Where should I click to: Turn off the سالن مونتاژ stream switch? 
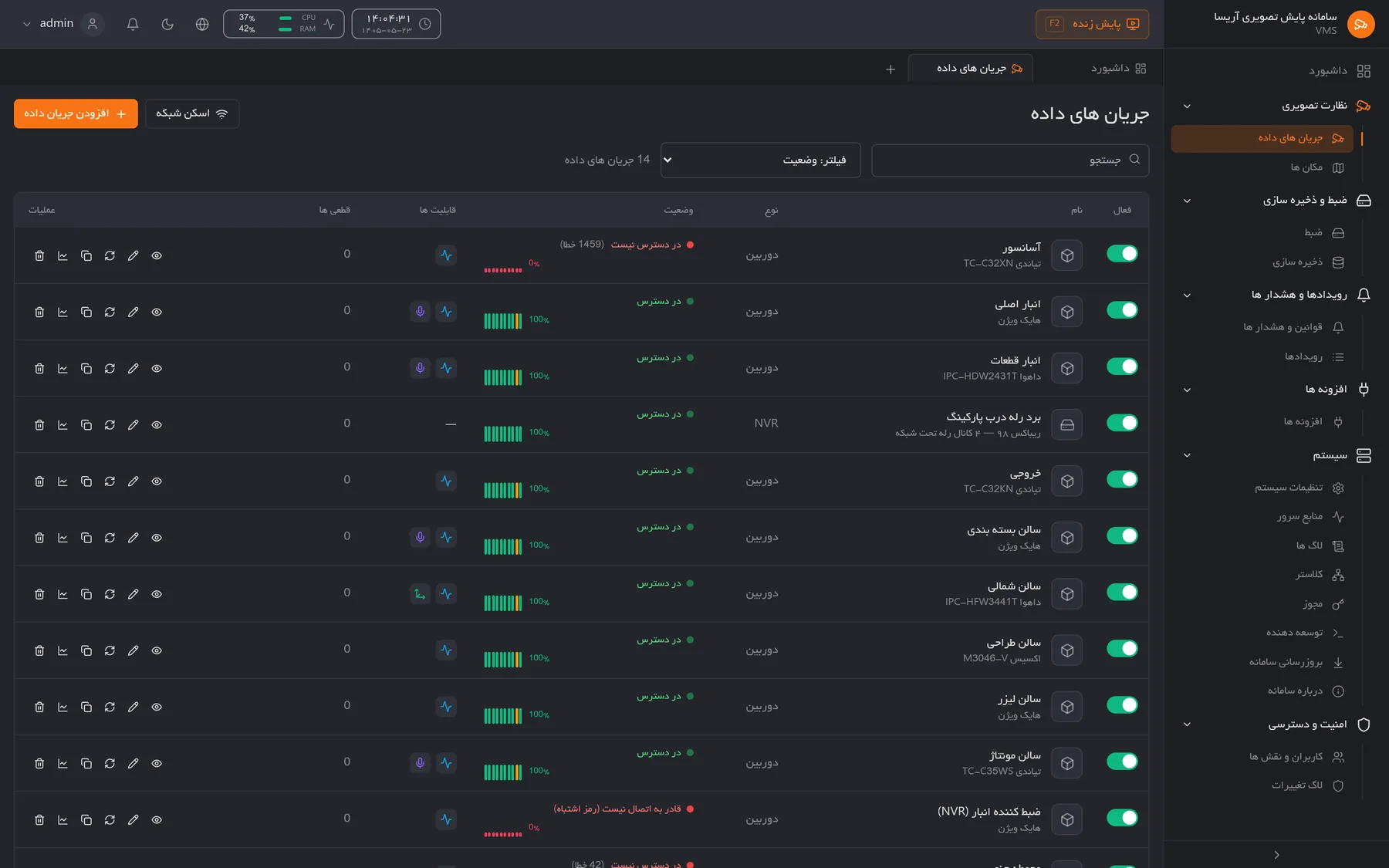[1122, 762]
